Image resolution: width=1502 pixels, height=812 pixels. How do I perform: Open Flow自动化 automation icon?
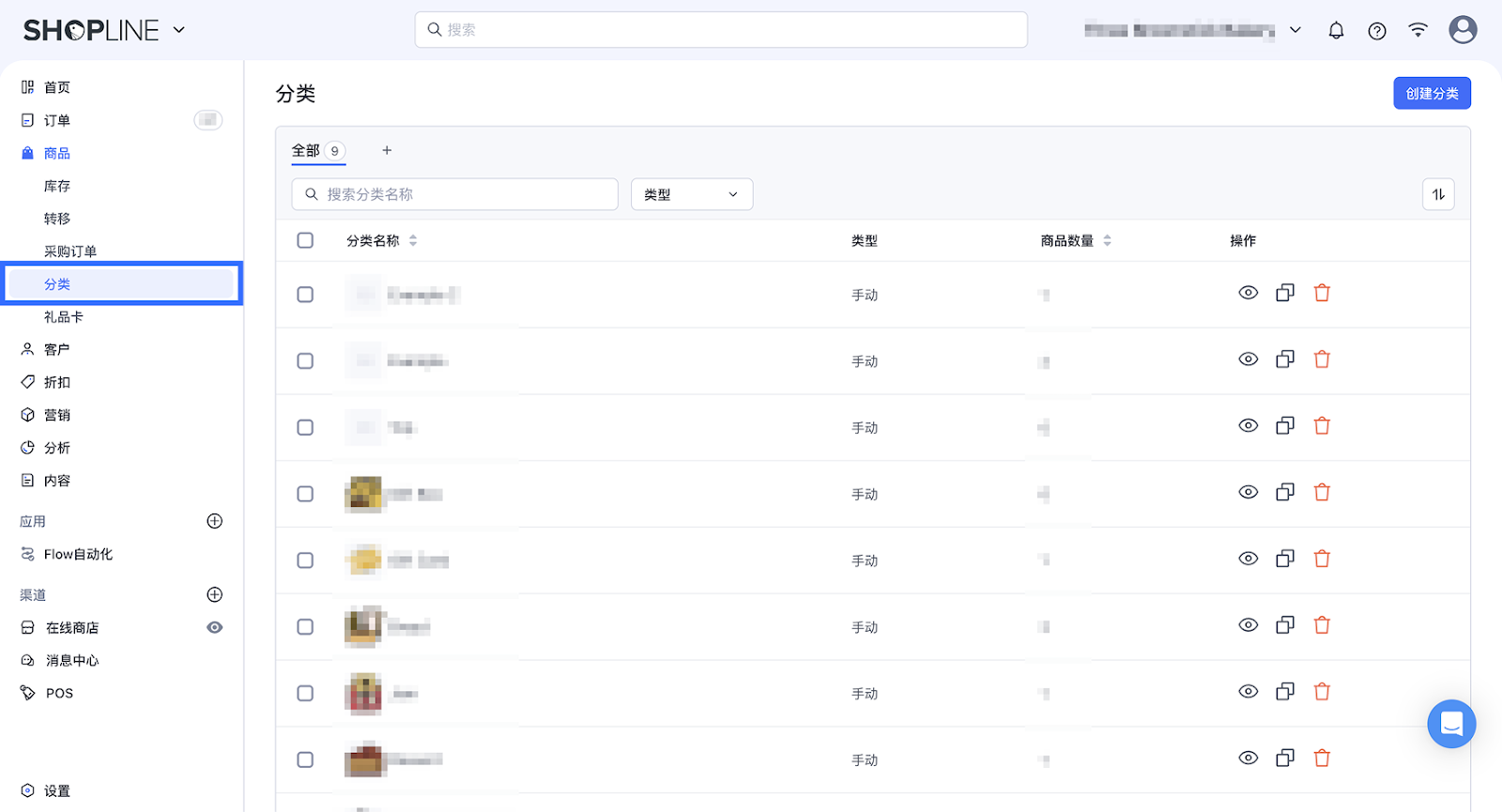(28, 554)
